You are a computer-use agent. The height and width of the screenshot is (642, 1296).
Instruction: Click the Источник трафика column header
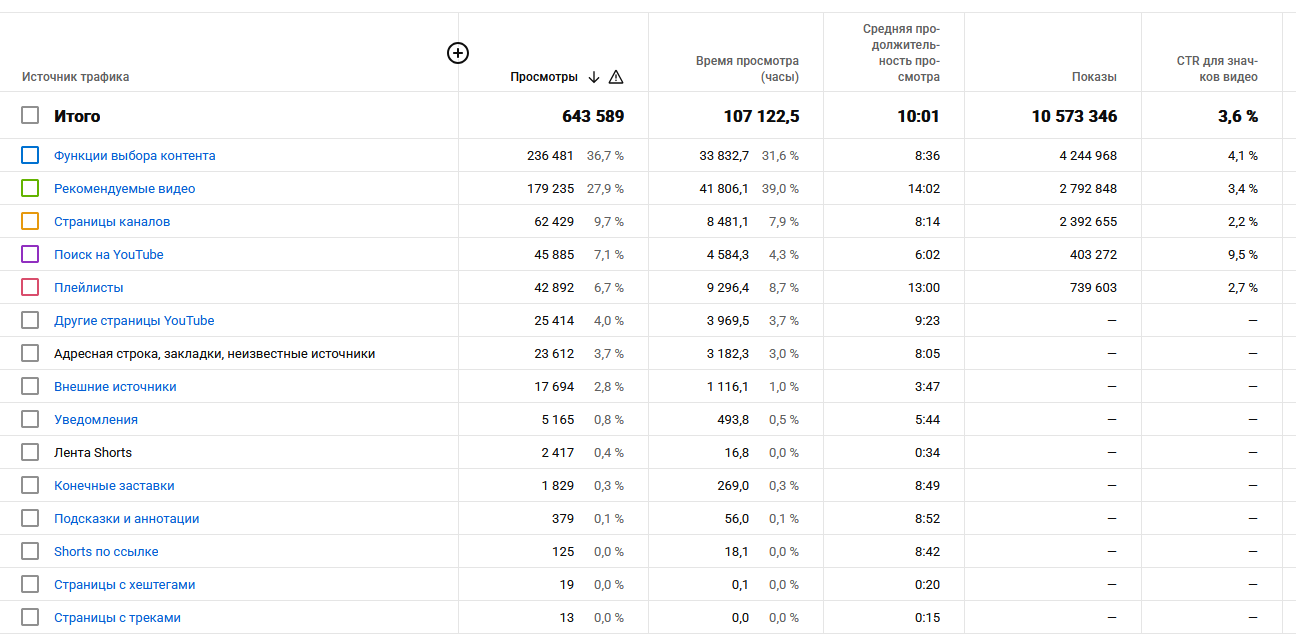click(x=75, y=77)
